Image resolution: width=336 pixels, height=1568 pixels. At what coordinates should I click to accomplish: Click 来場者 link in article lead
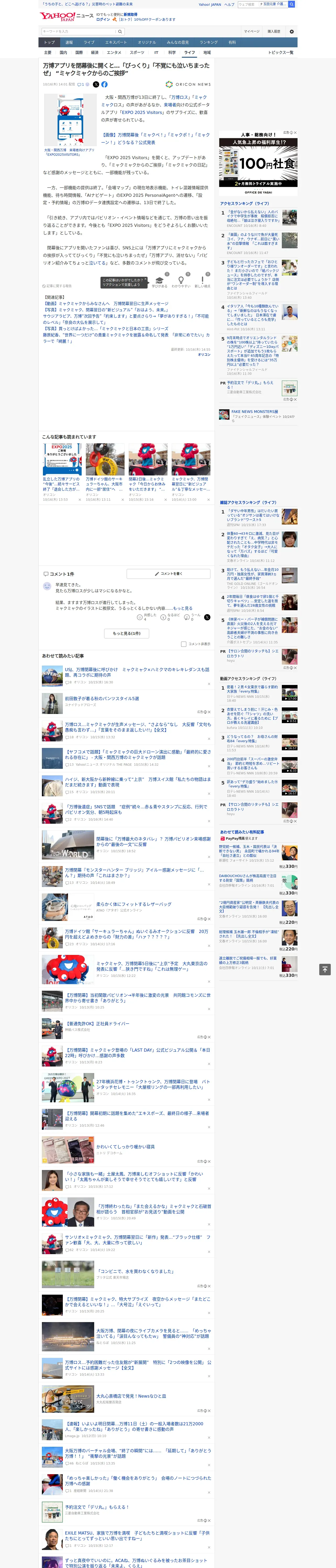point(170,105)
